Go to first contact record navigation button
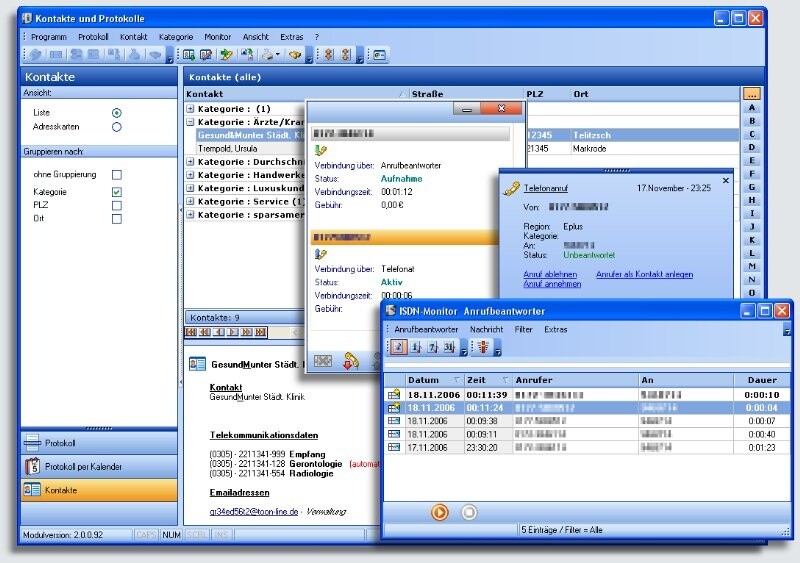This screenshot has height=563, width=800. tap(191, 332)
